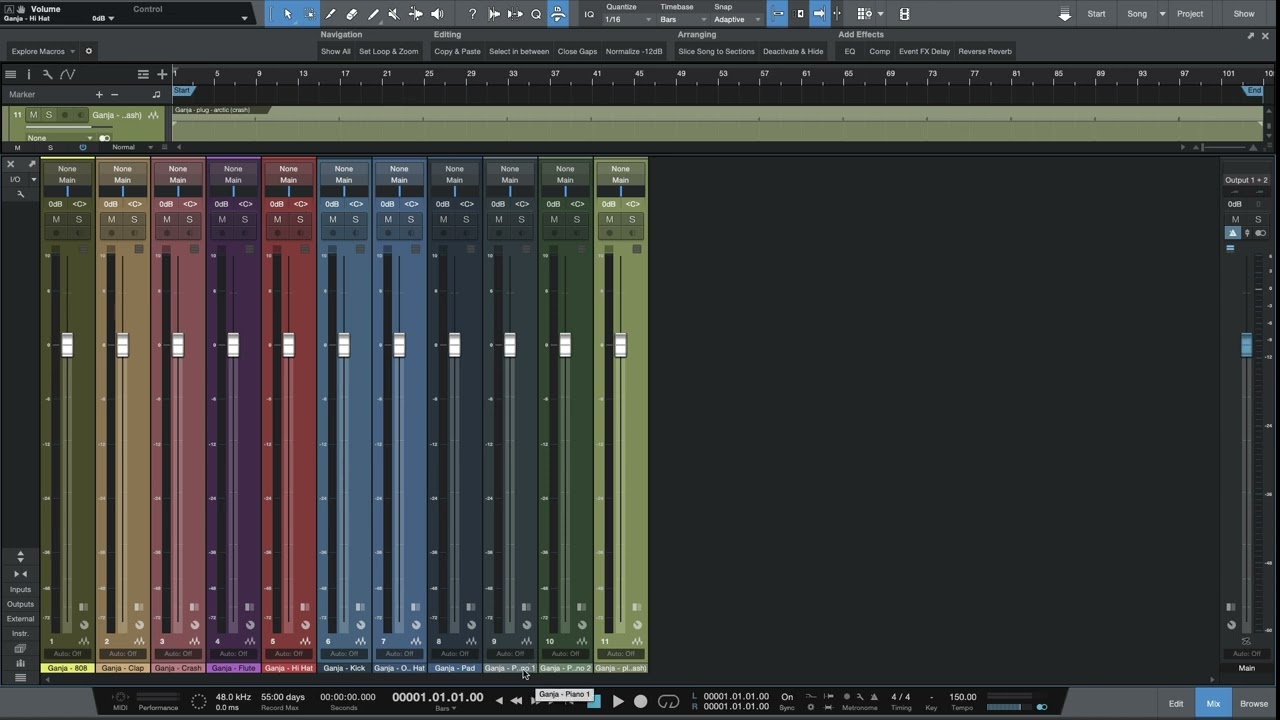Select the Arrow tool in toolbar
The width and height of the screenshot is (1280, 720).
(288, 14)
